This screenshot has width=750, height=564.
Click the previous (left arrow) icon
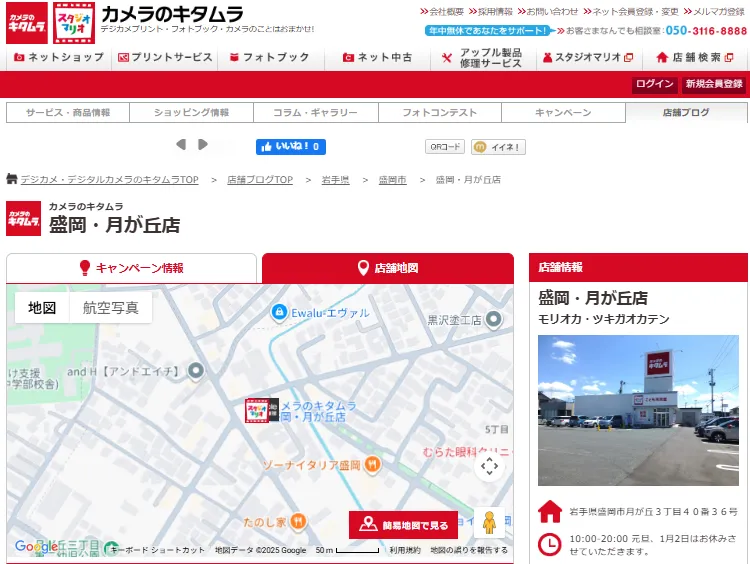pyautogui.click(x=181, y=144)
